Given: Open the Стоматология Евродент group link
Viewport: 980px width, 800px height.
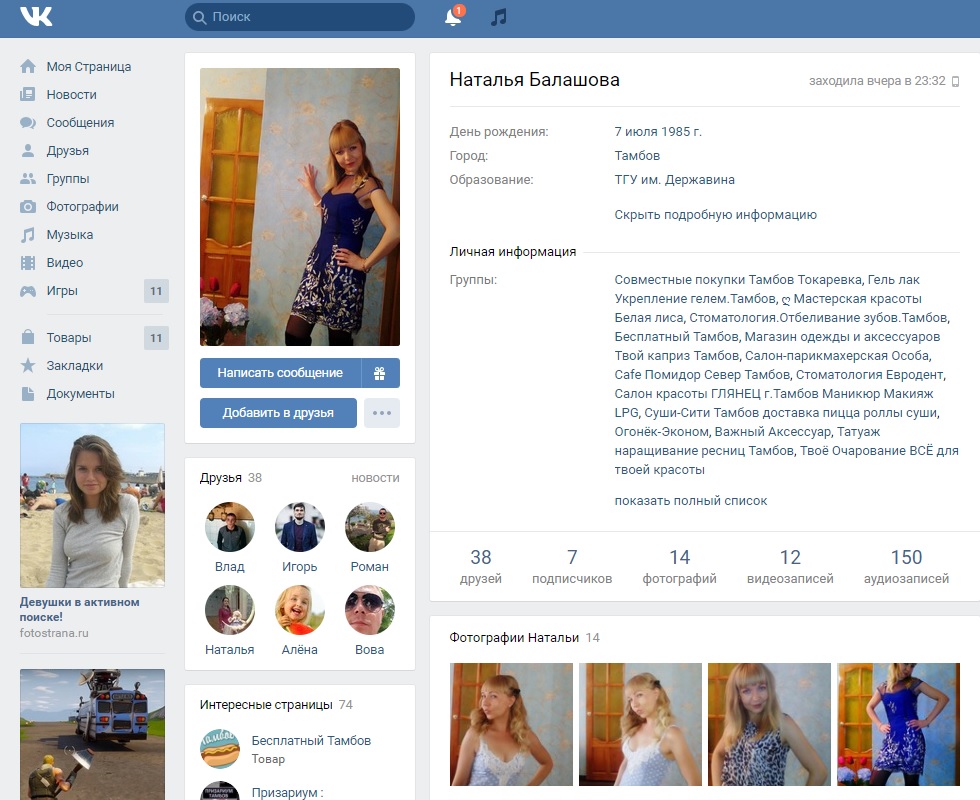Looking at the screenshot, I should 871,375.
